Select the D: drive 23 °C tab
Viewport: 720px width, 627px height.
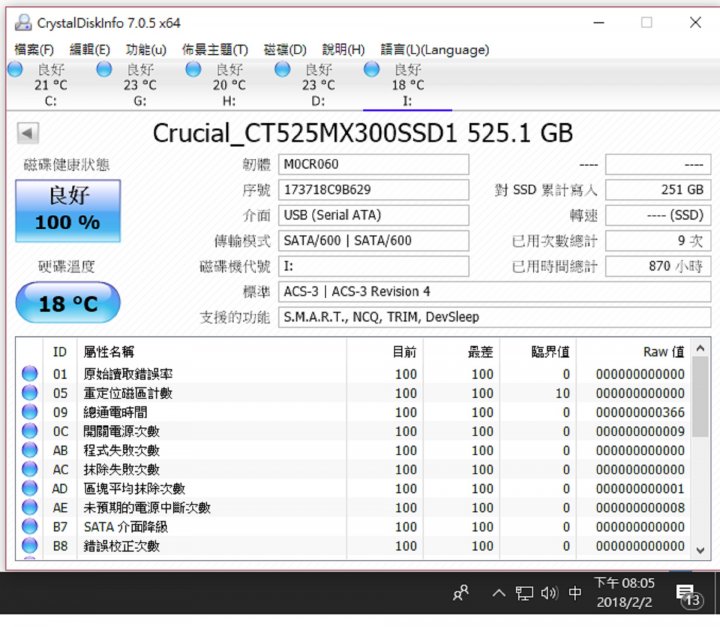click(x=318, y=85)
